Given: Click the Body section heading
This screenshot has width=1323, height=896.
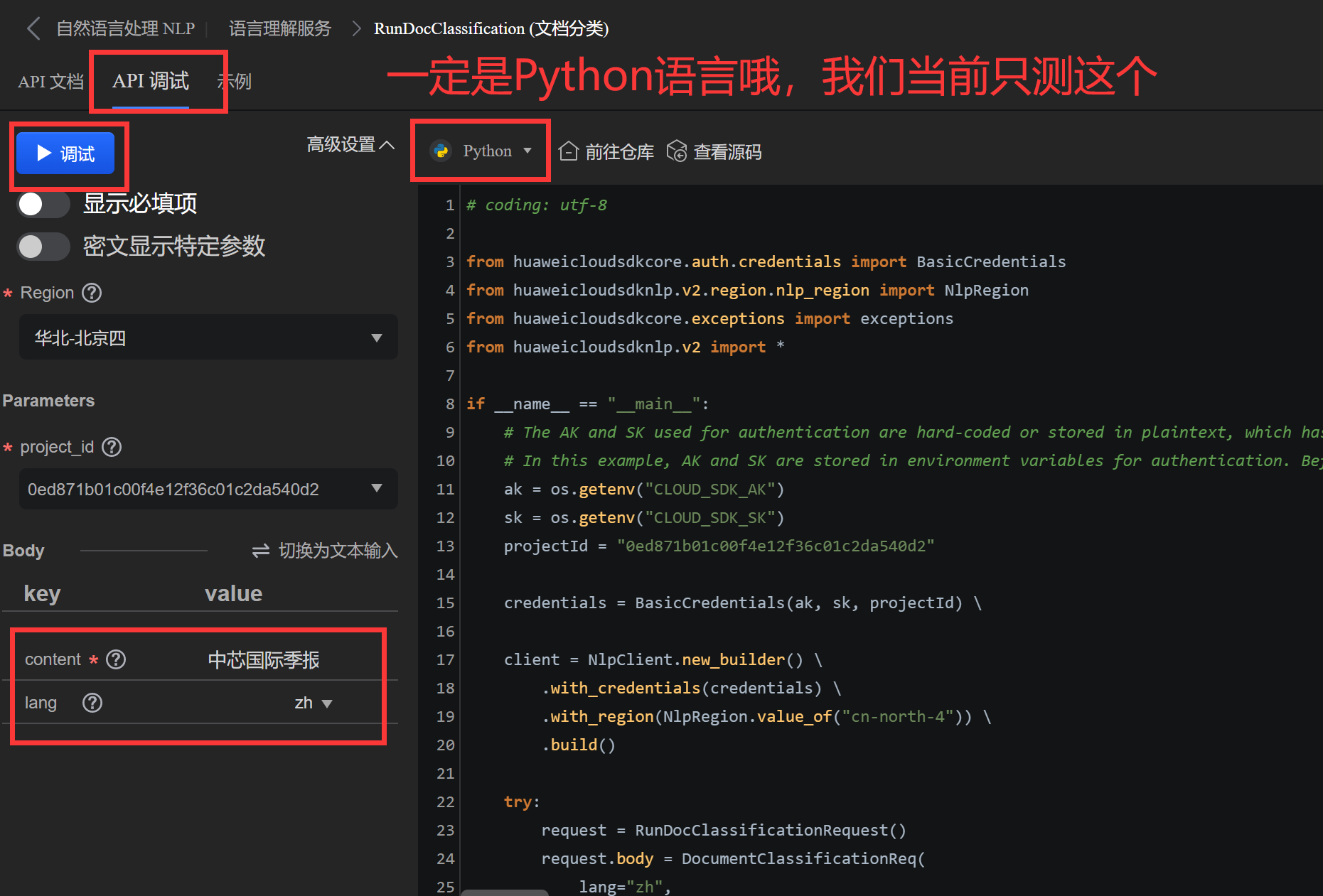Looking at the screenshot, I should [x=23, y=551].
